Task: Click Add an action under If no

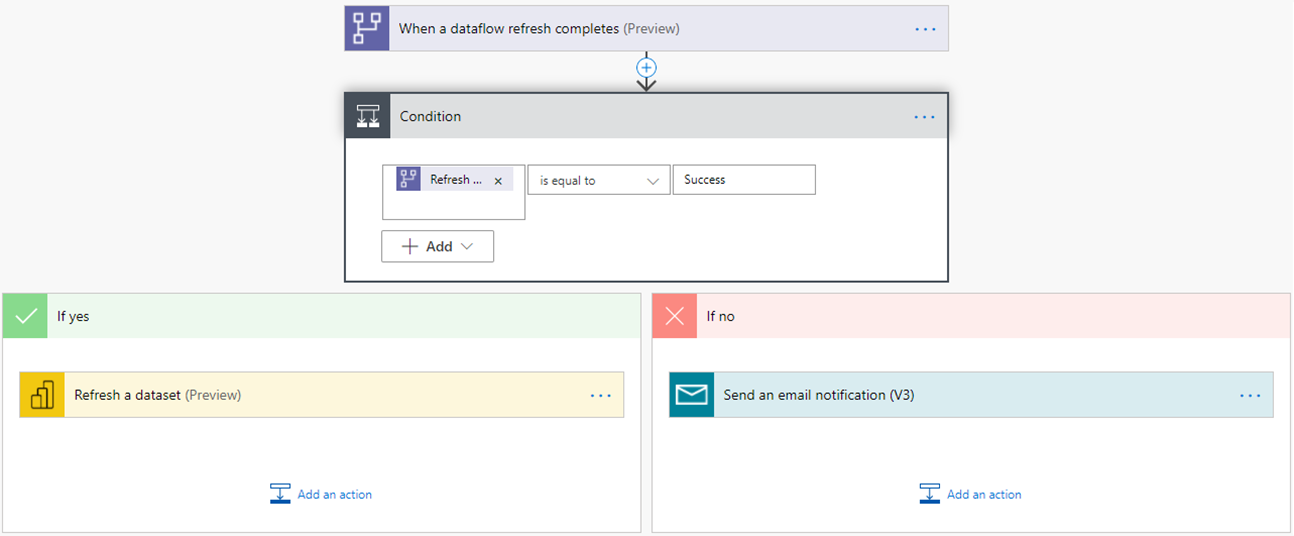Action: tap(983, 494)
